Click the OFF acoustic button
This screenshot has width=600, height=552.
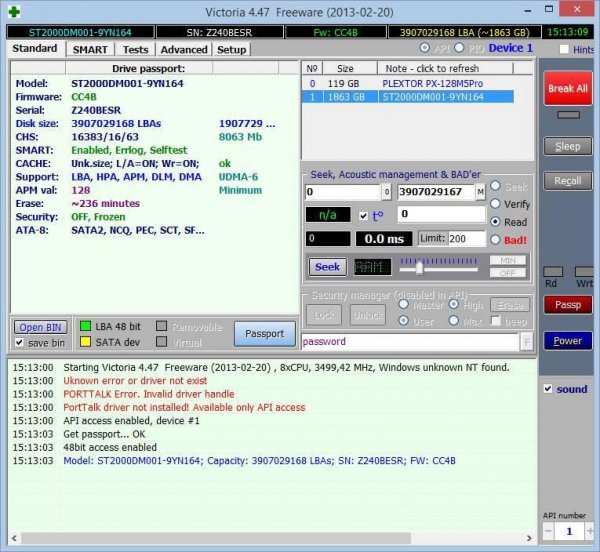[x=508, y=273]
